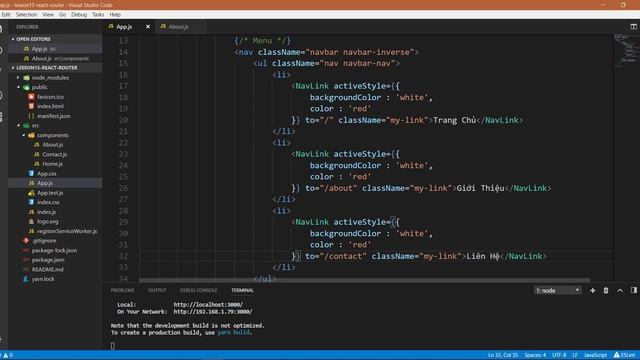Kill terminal using trash icon
640x360 pixels.
tap(606, 290)
